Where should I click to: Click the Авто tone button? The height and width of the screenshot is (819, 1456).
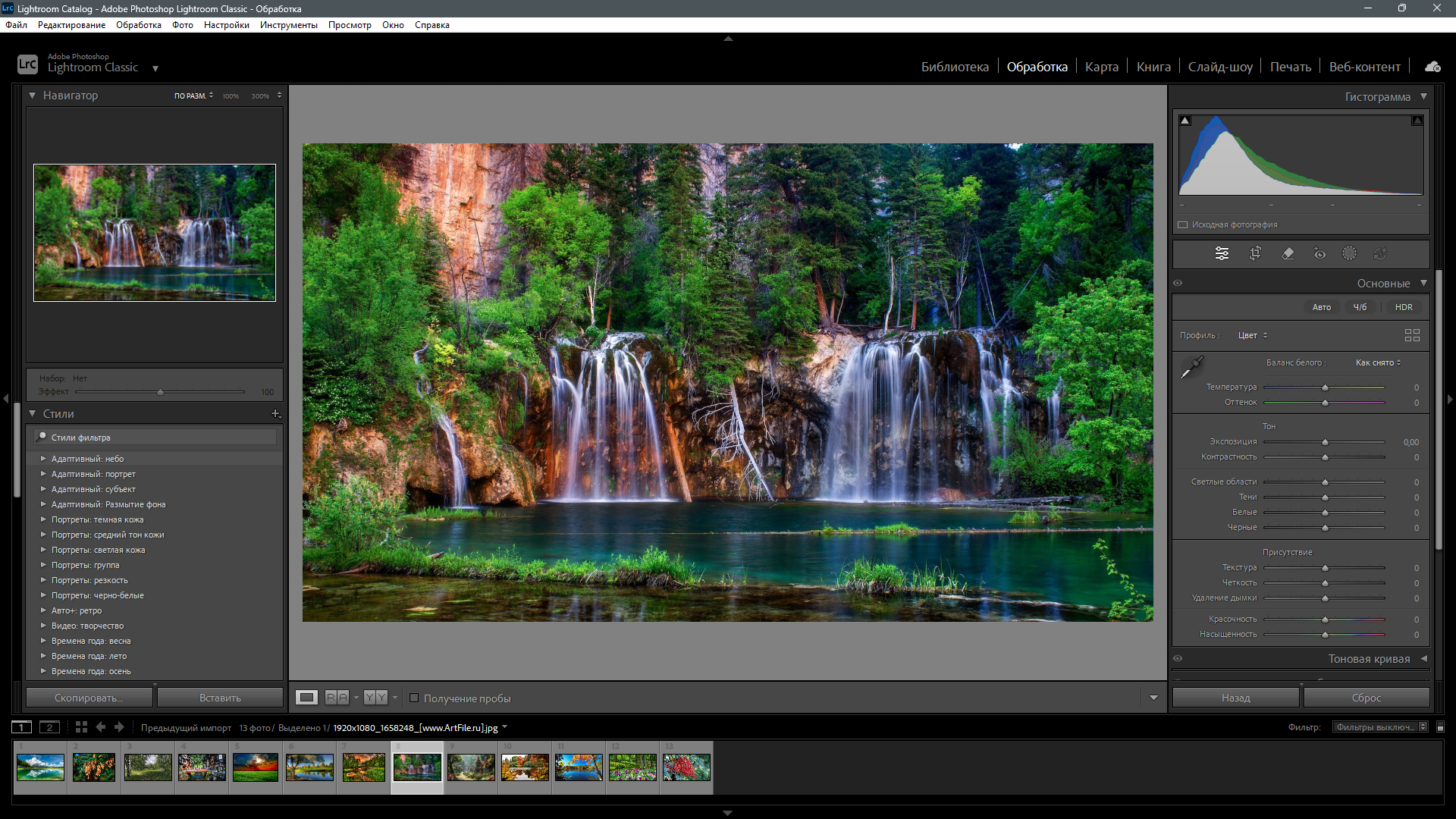[x=1321, y=307]
